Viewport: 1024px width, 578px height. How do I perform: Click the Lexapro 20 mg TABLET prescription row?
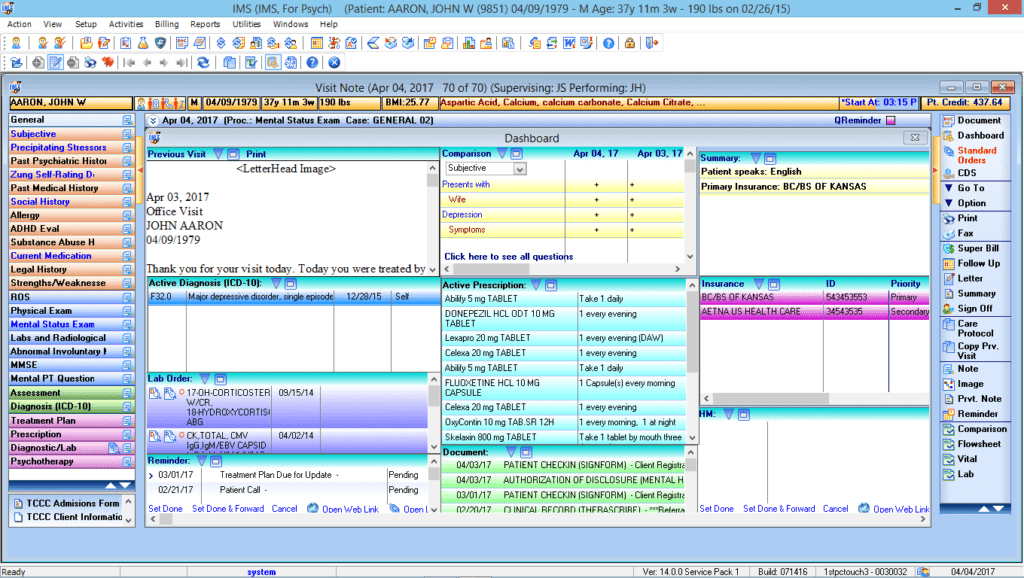pos(564,338)
